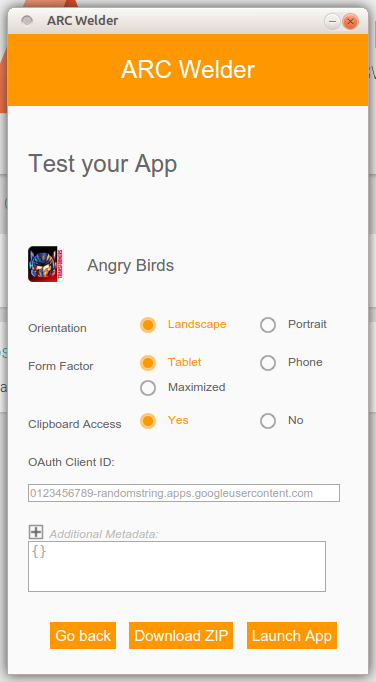Click the Angry Birds app icon
This screenshot has height=682, width=376.
point(46,264)
